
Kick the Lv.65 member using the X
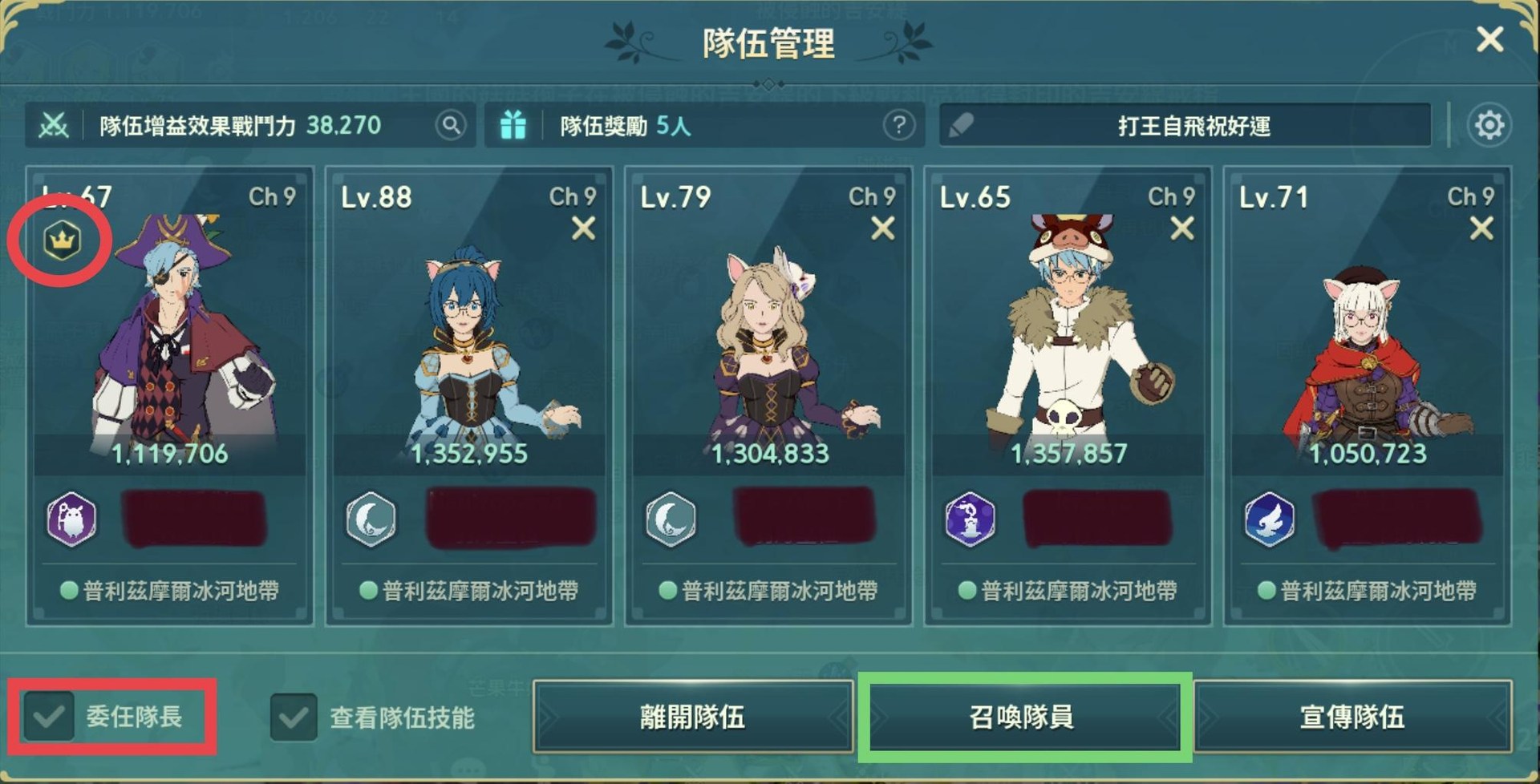[1181, 228]
